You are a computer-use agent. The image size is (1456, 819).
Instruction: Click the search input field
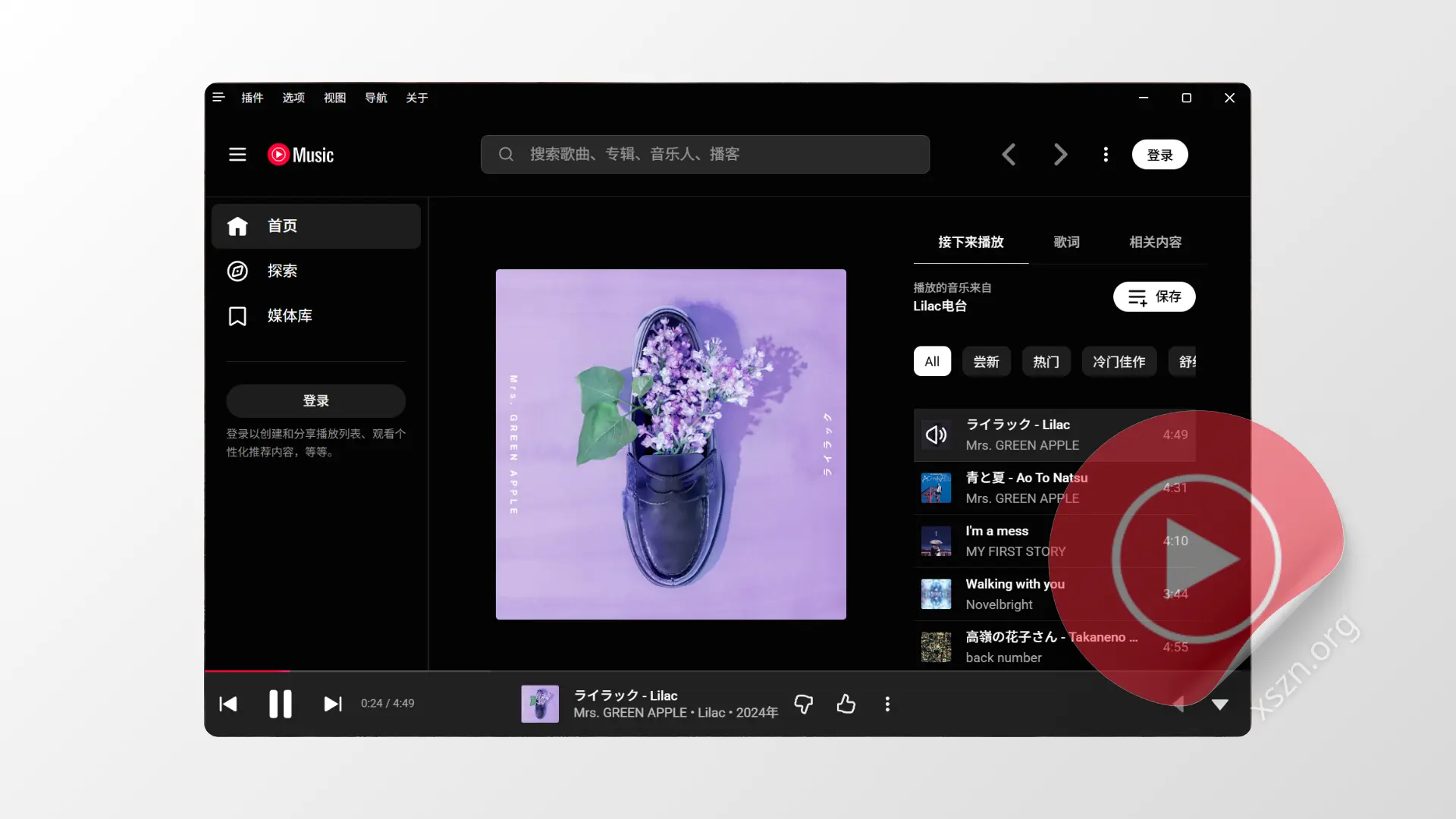click(x=705, y=154)
